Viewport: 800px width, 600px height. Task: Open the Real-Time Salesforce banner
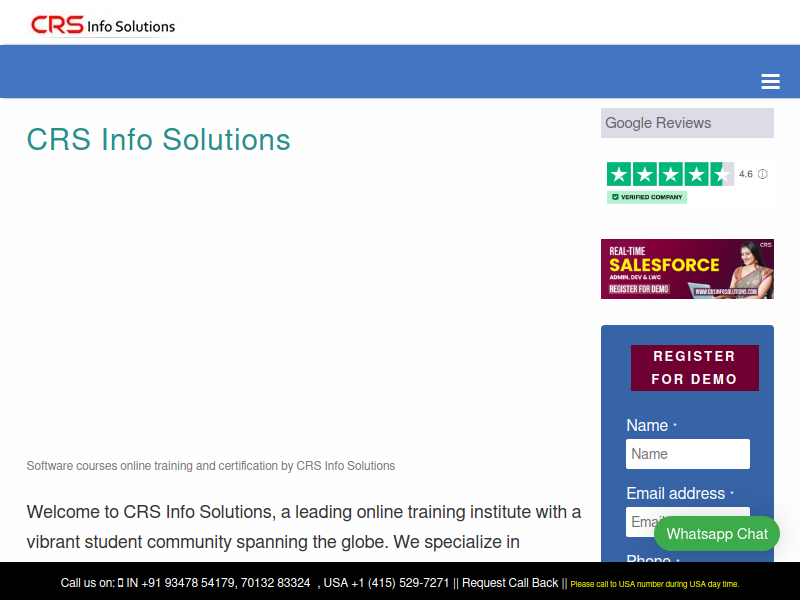tap(687, 269)
